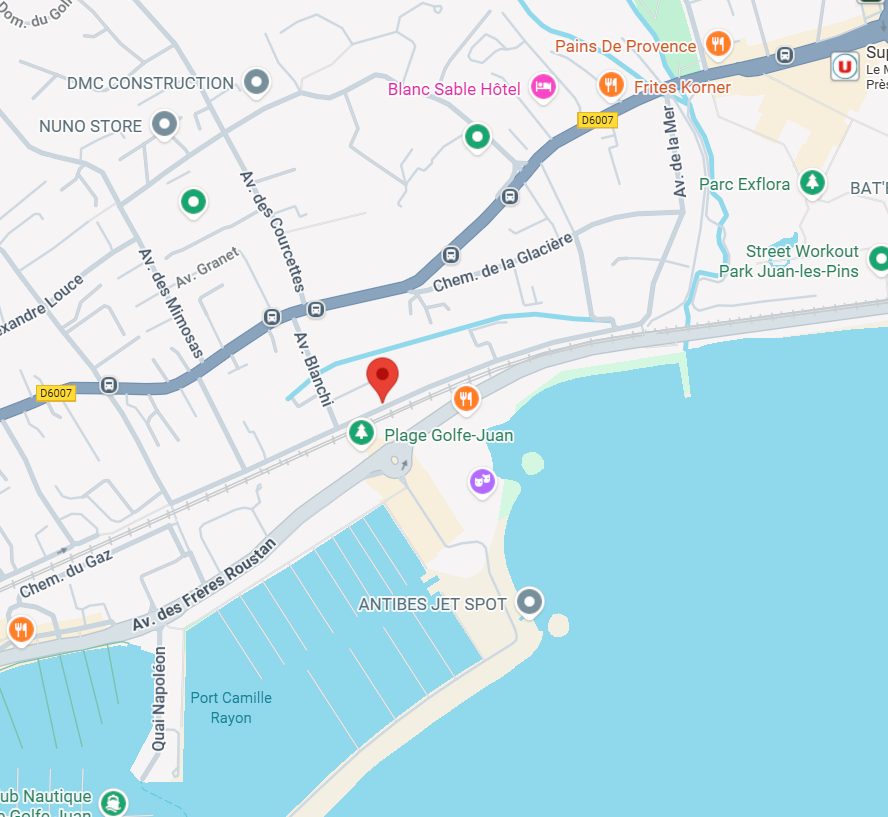The height and width of the screenshot is (817, 888).
Task: Open the Blanc Sable Hôtel pink icon
Action: click(543, 87)
